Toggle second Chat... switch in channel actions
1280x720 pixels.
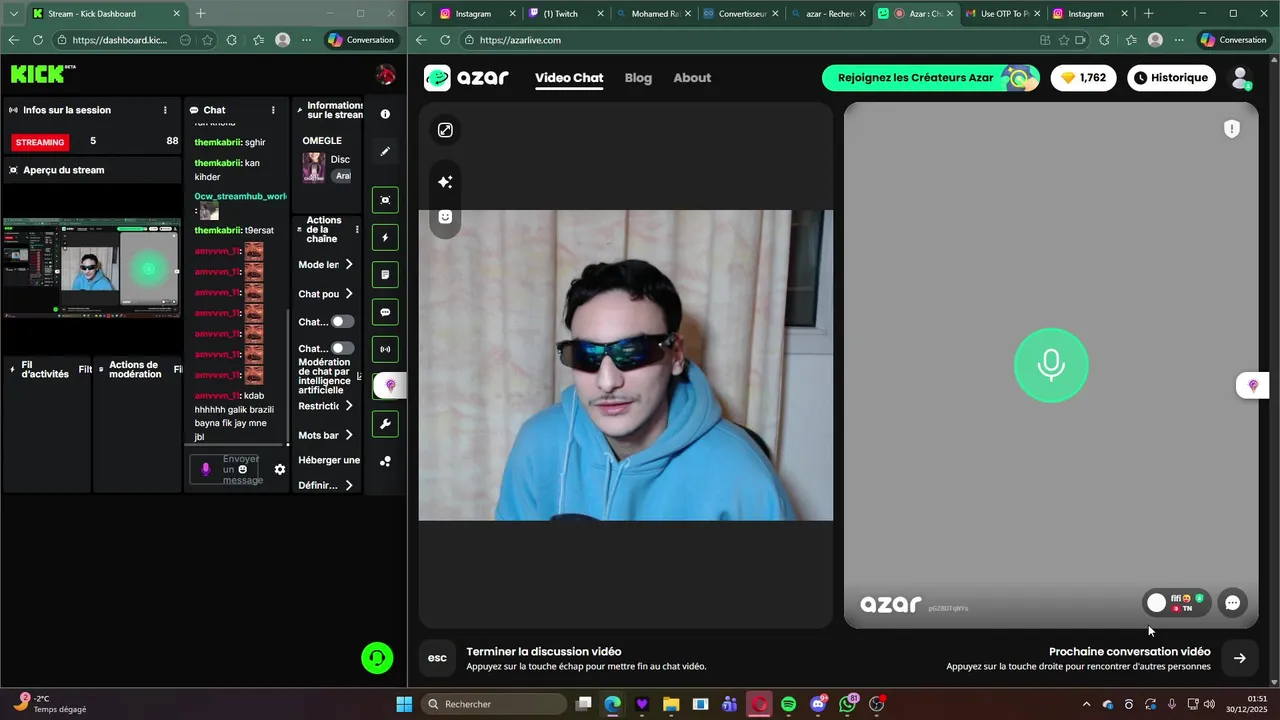click(342, 349)
